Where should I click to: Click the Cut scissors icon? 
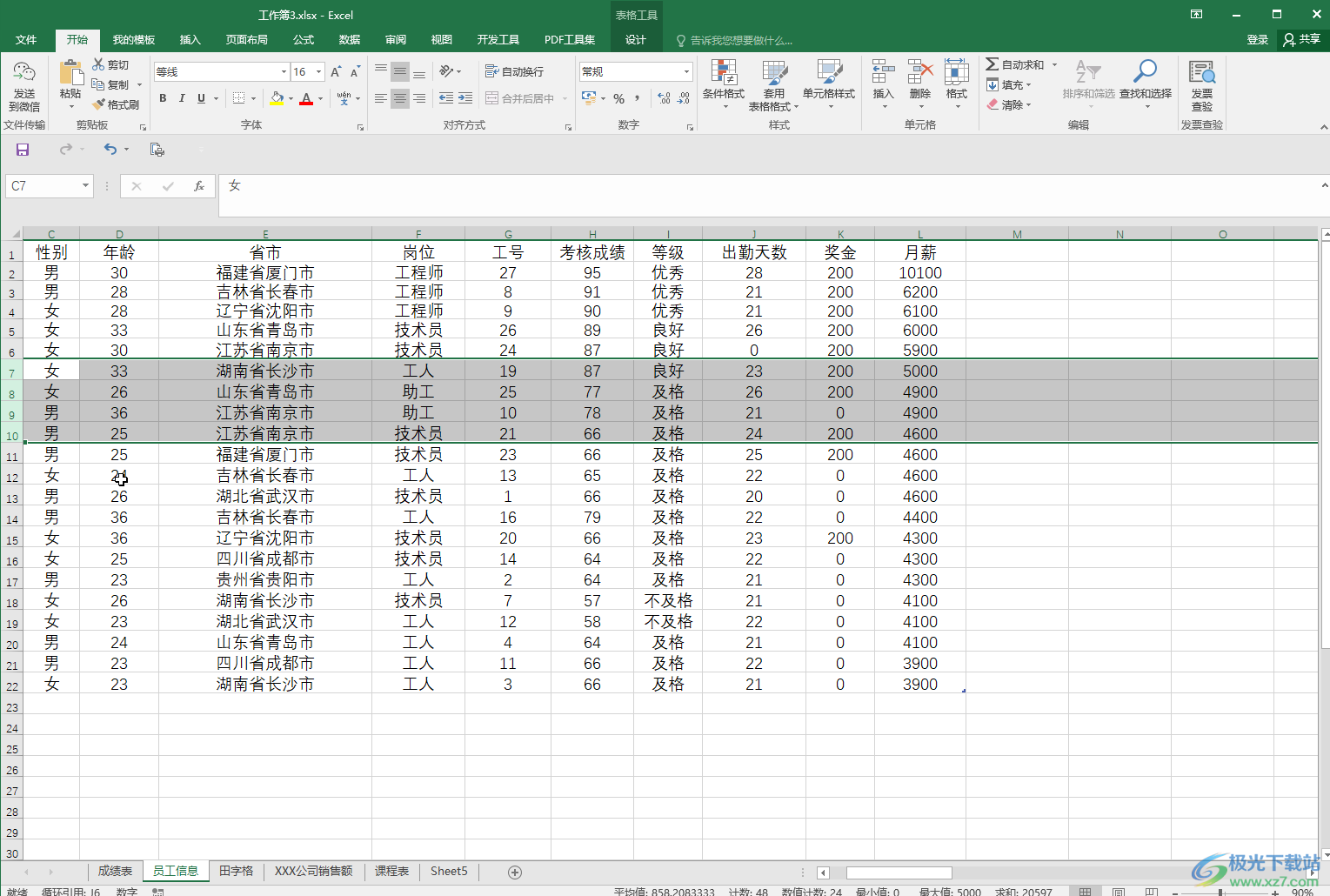[98, 64]
